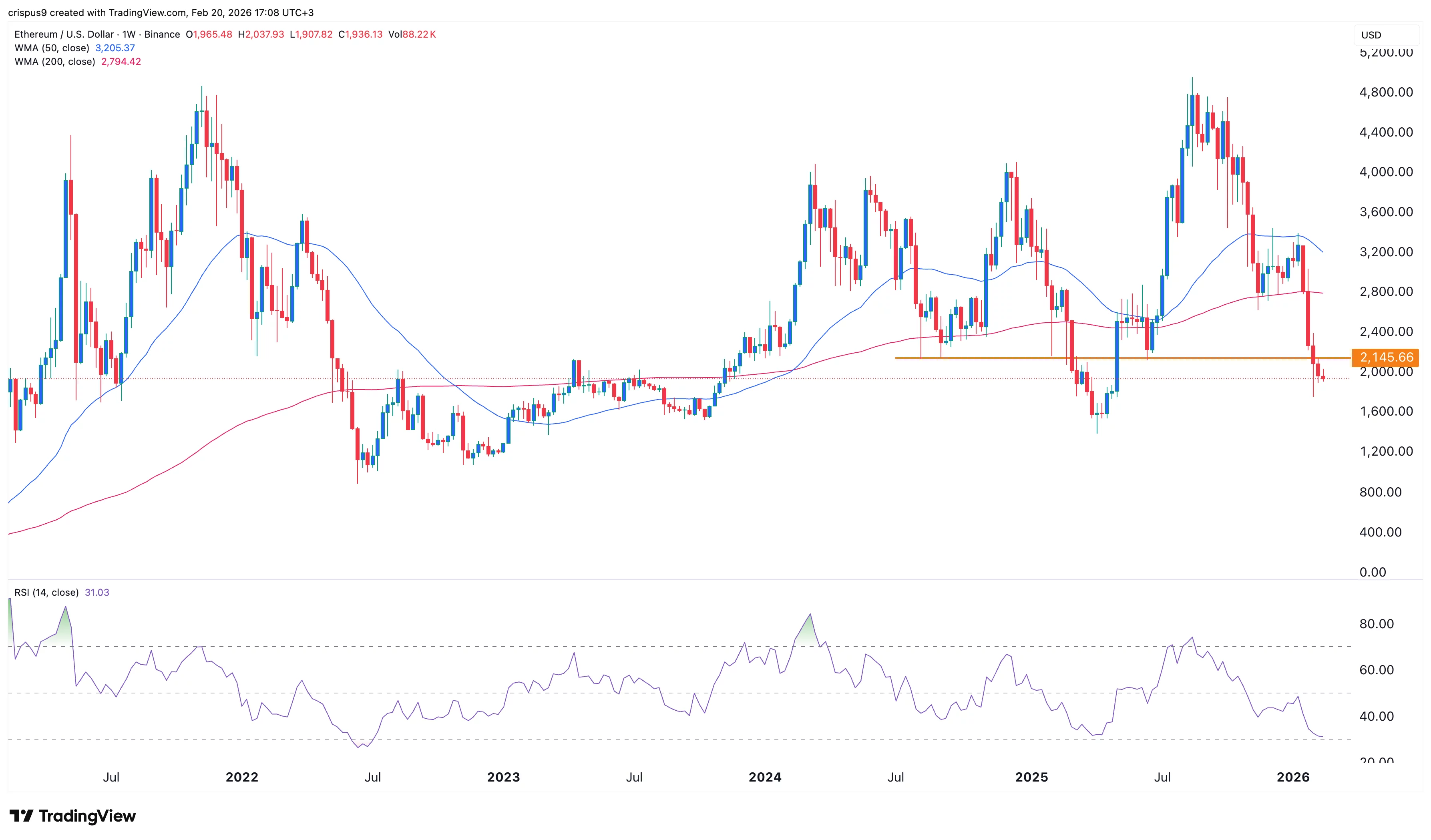This screenshot has height=840, width=1431.
Task: Click the 1W timeframe label
Action: 129,34
